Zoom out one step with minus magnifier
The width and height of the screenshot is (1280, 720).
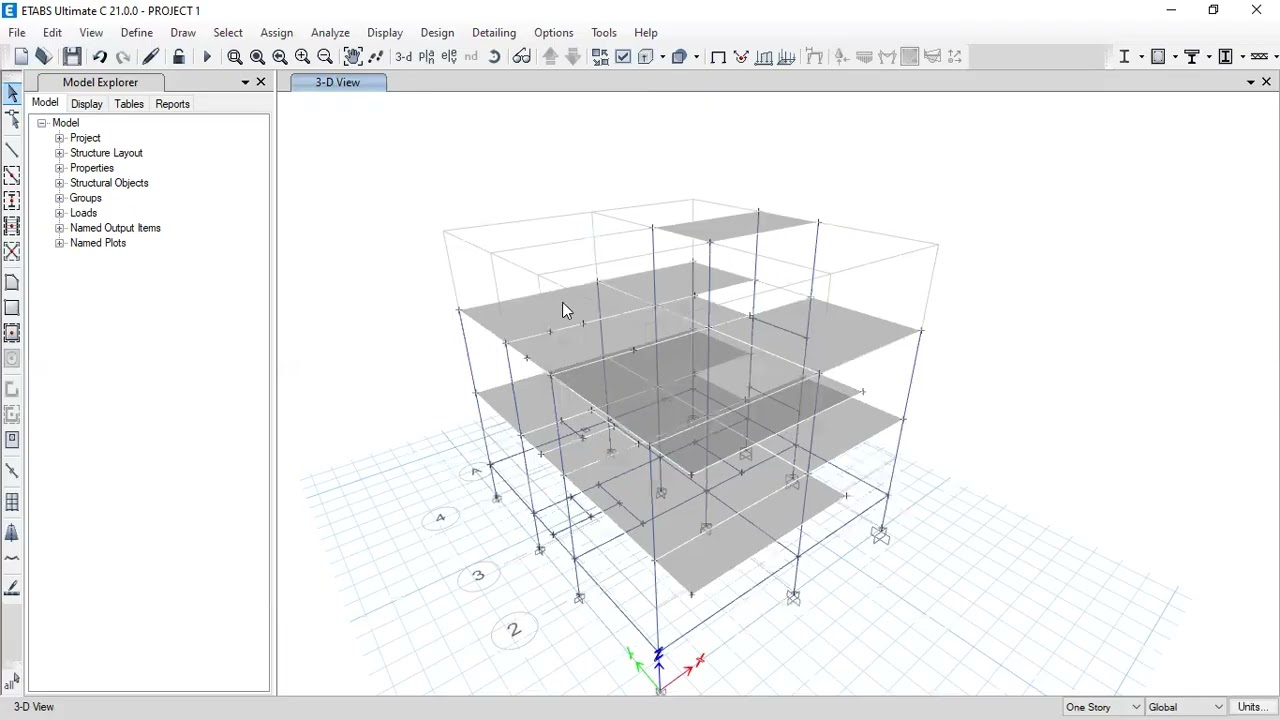325,57
